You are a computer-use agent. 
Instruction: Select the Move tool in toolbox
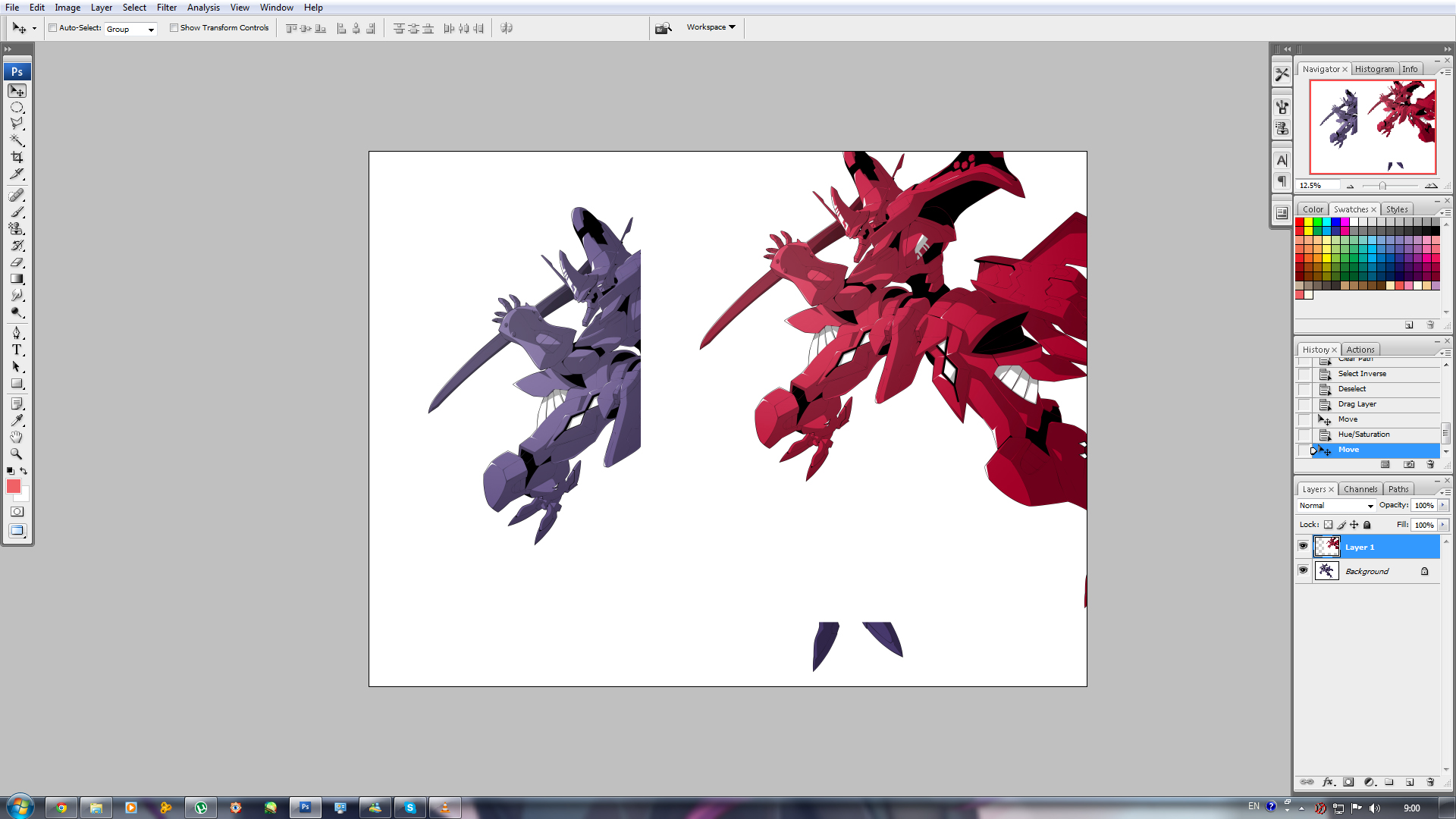[x=17, y=91]
